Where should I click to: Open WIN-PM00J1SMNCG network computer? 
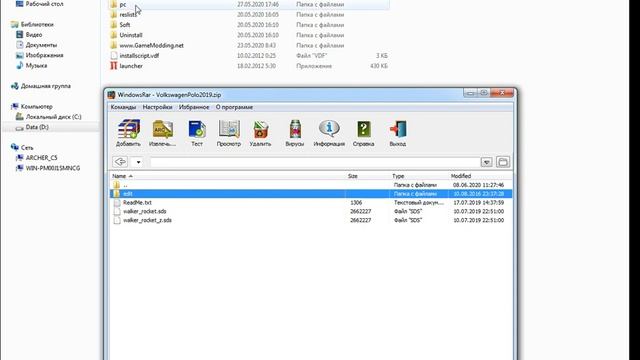pos(53,168)
